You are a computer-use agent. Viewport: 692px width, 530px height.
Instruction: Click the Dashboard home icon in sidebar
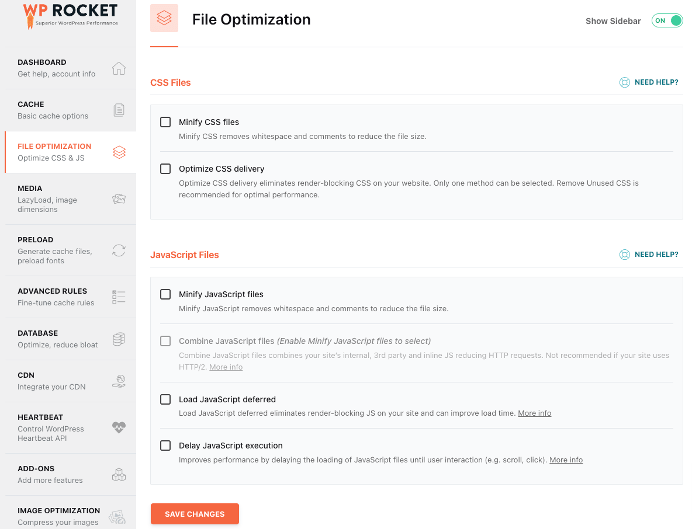pos(119,68)
